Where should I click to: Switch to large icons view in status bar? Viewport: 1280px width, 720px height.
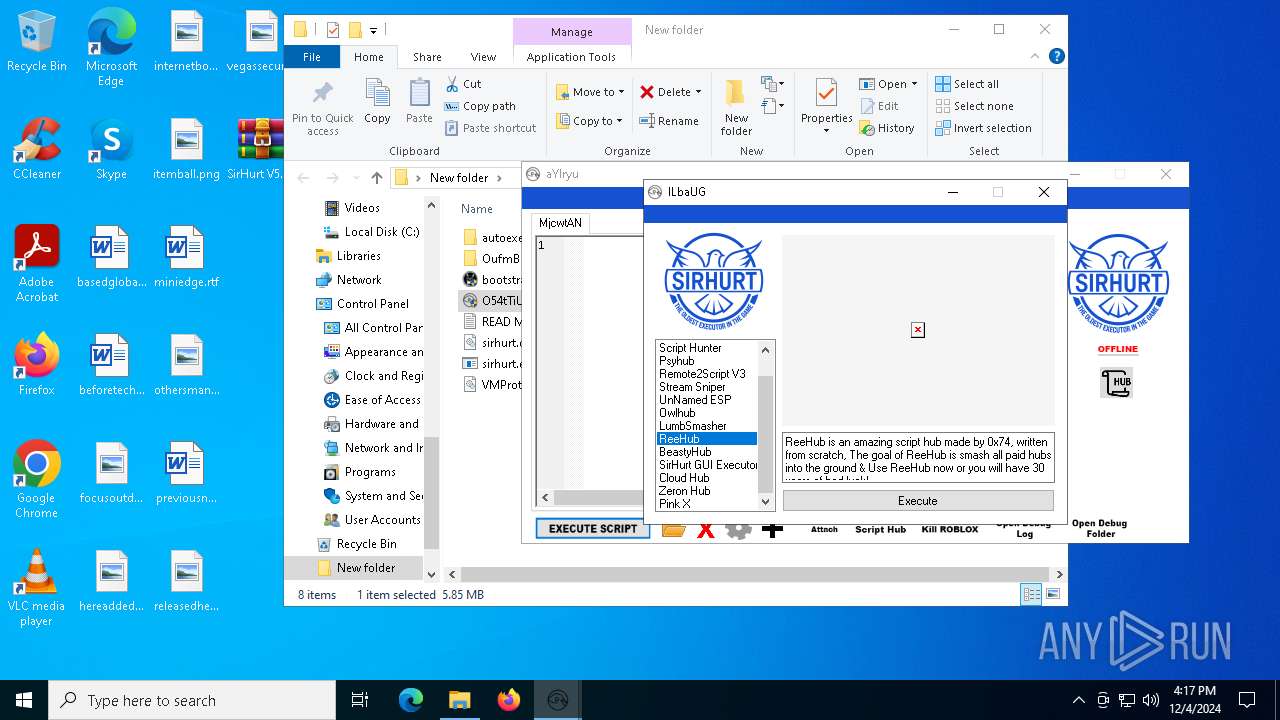[1052, 594]
